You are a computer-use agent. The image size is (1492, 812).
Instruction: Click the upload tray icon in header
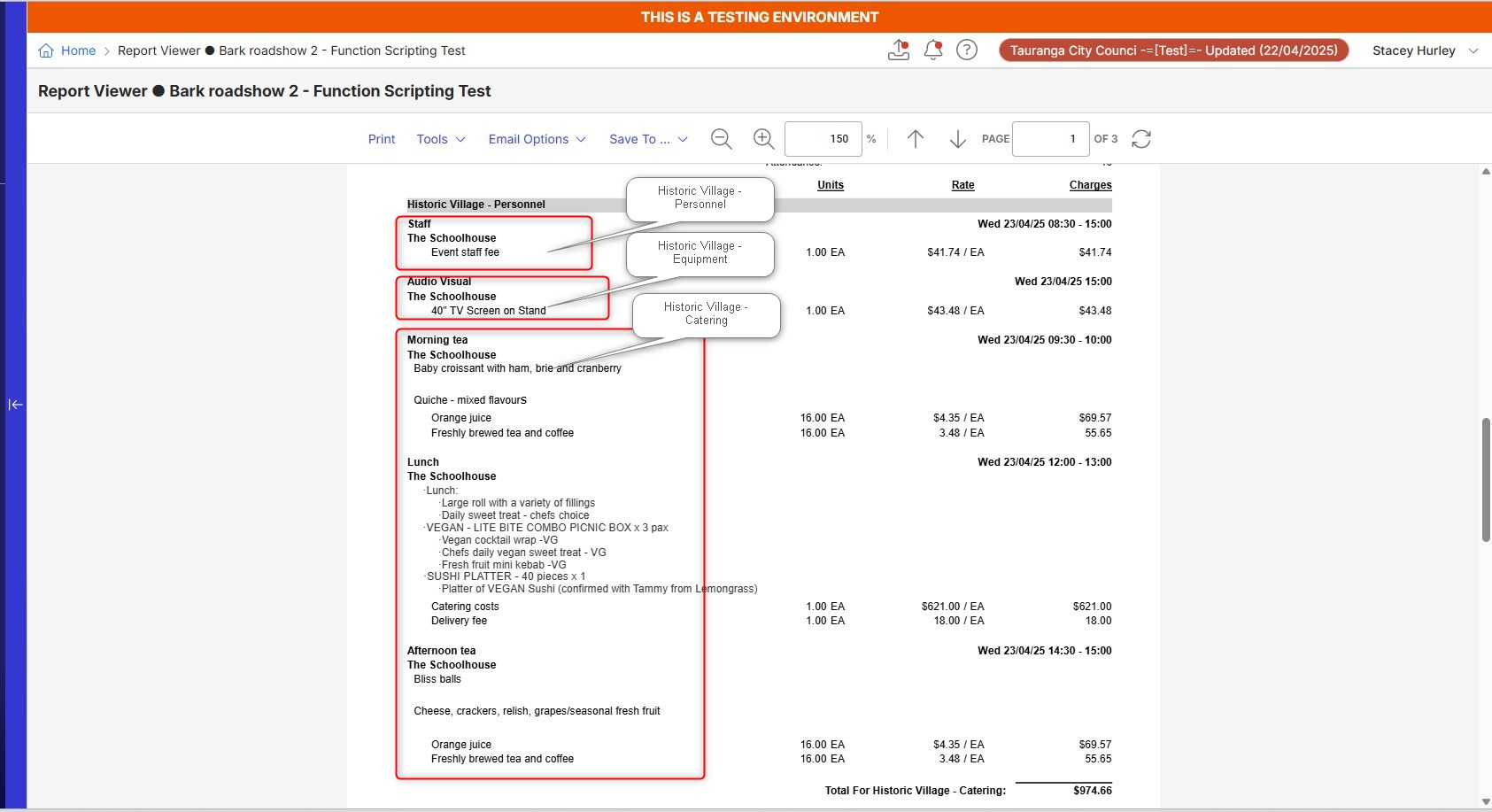[899, 50]
